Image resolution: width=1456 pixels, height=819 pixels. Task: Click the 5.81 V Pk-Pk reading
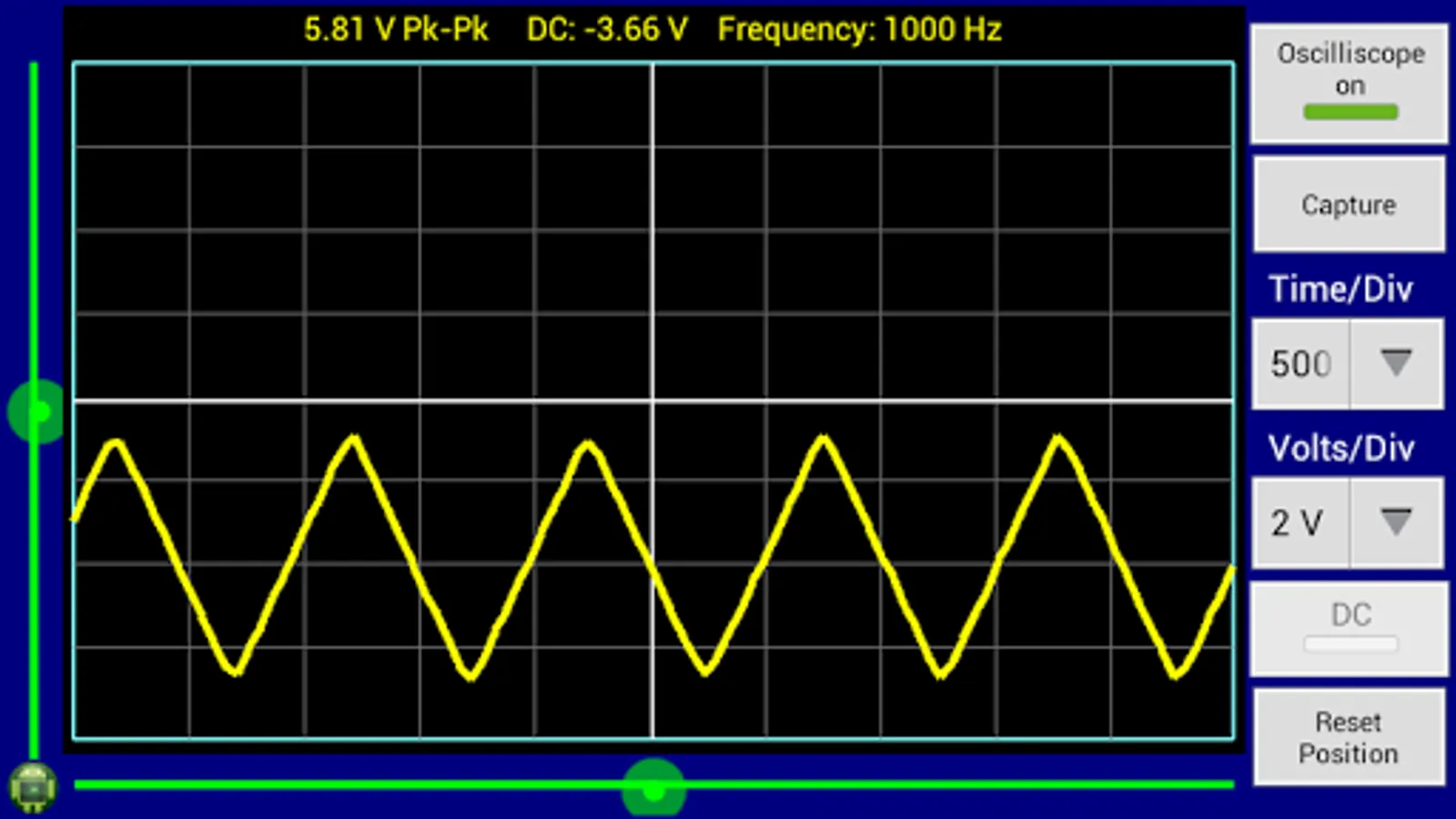coord(396,29)
